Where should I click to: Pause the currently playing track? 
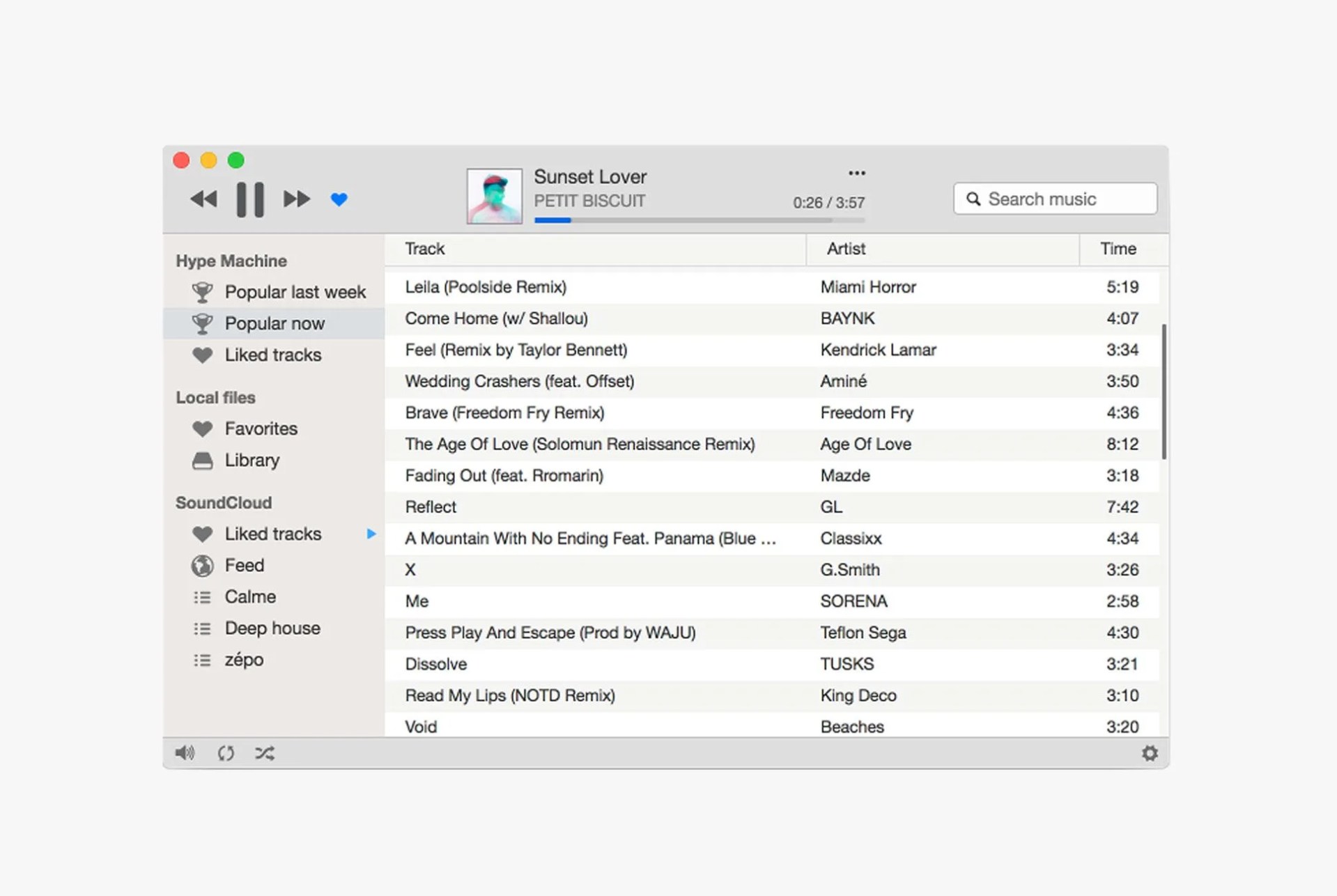pos(249,200)
